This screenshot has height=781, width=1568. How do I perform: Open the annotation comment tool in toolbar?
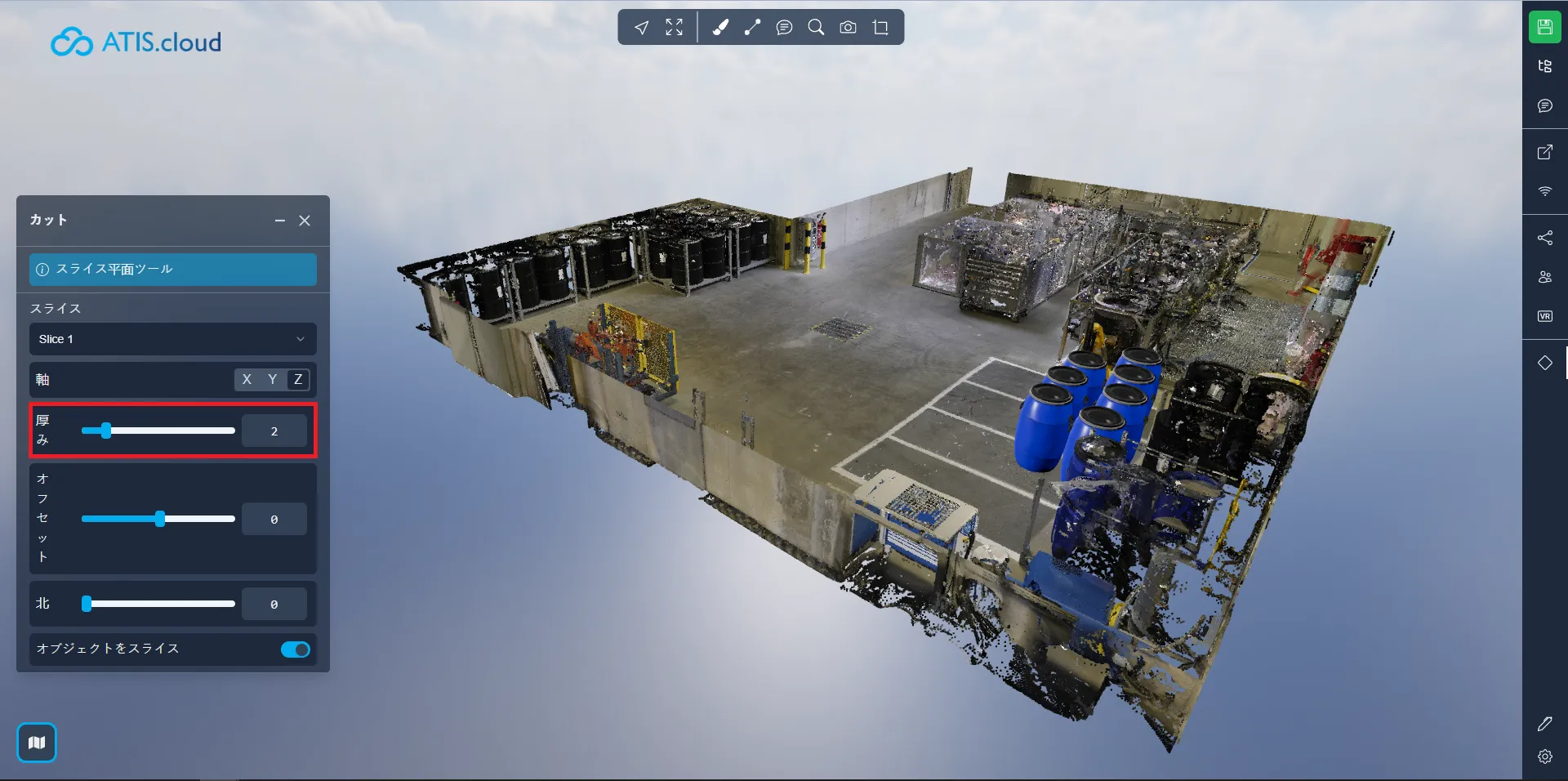(784, 28)
